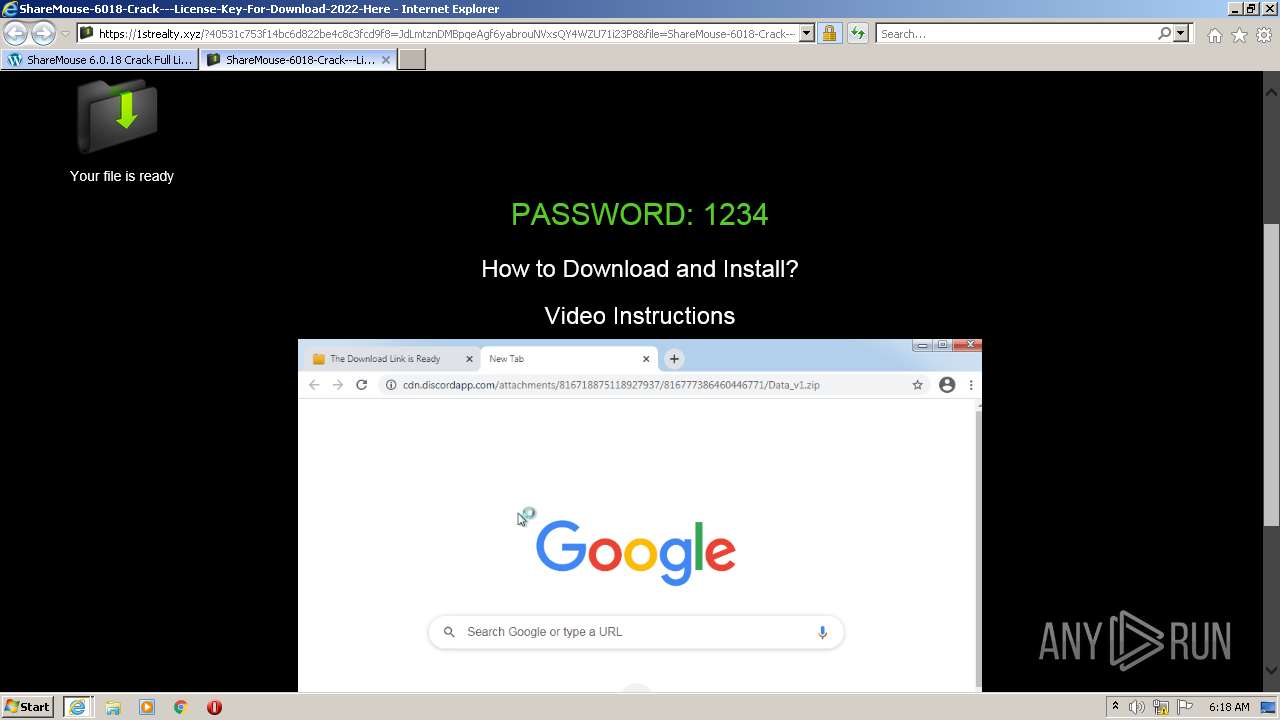Open the media player taskbar icon
This screenshot has width=1280, height=720.
(147, 707)
